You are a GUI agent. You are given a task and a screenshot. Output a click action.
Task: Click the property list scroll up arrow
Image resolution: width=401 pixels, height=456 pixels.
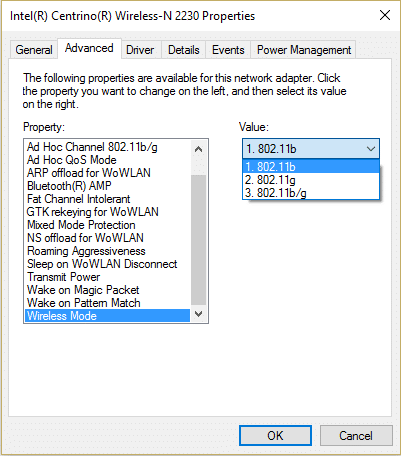pos(198,149)
